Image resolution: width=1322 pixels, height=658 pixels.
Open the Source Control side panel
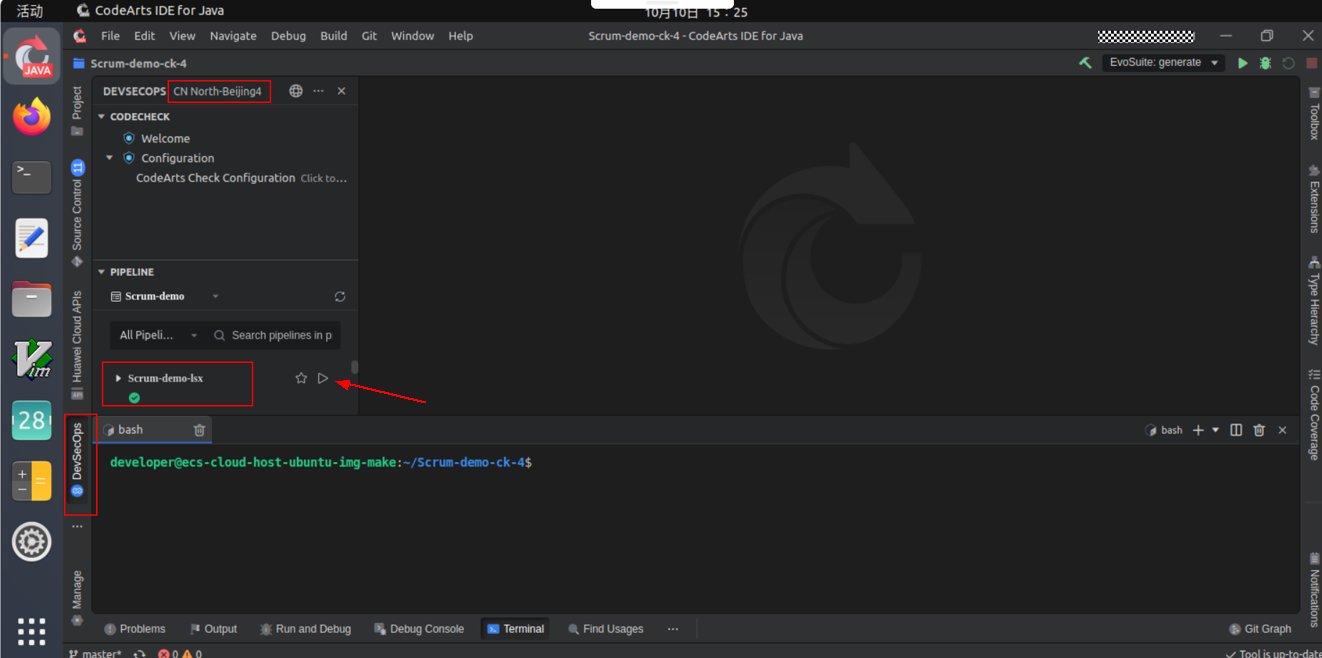pyautogui.click(x=77, y=214)
